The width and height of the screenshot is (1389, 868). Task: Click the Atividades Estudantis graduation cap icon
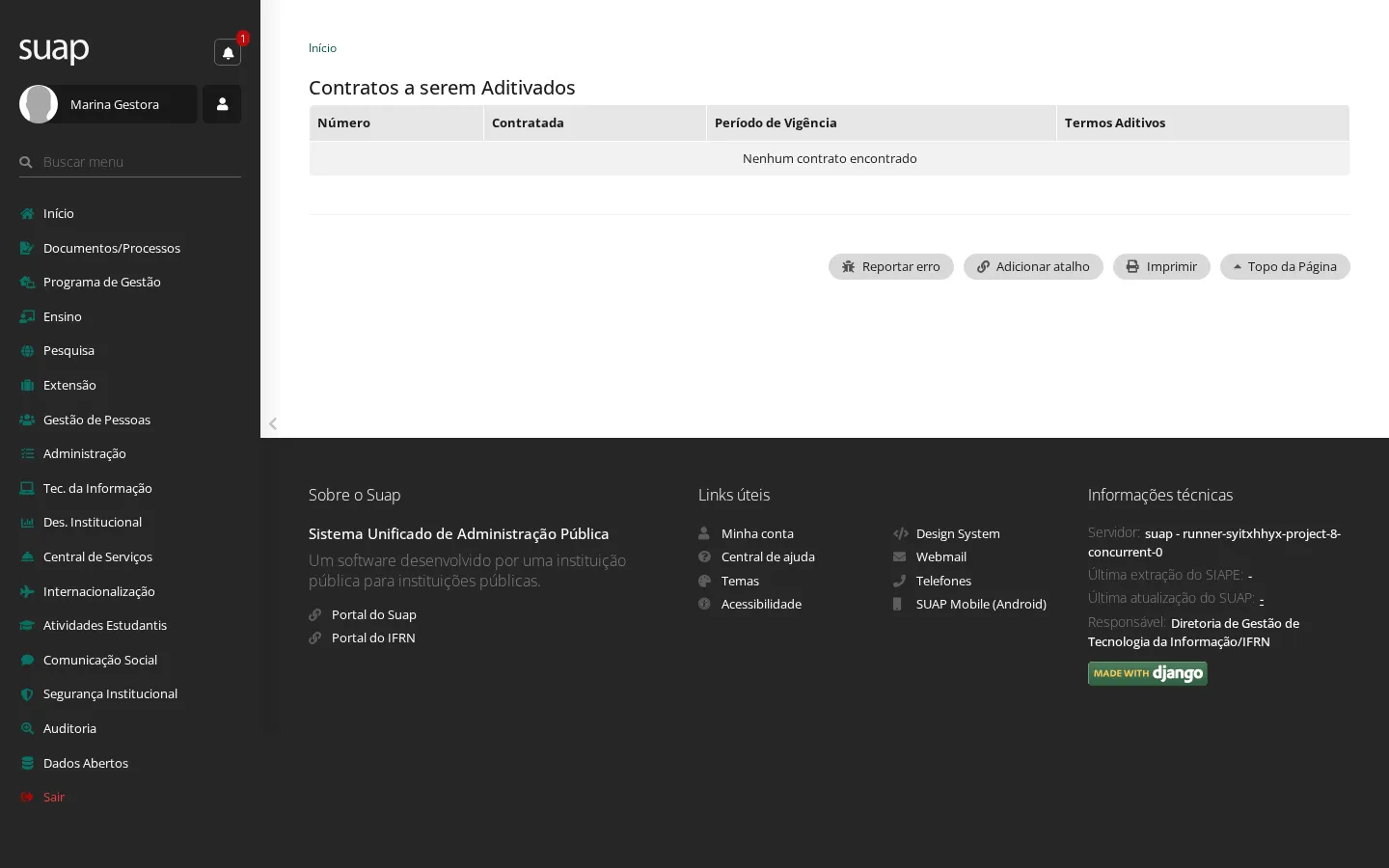(27, 626)
